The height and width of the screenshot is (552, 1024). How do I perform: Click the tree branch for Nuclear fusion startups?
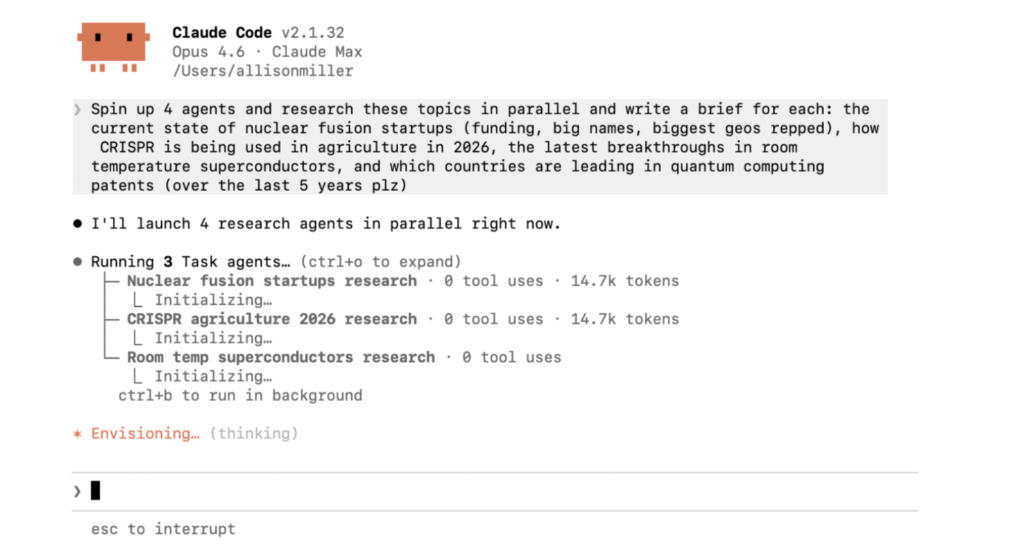click(111, 281)
